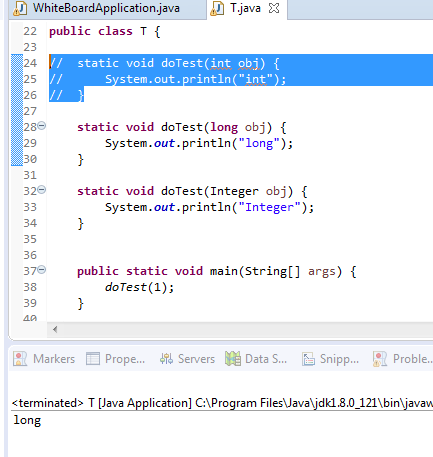This screenshot has height=457, width=433.
Task: Click line number 22 in the gutter
Action: click(x=30, y=31)
